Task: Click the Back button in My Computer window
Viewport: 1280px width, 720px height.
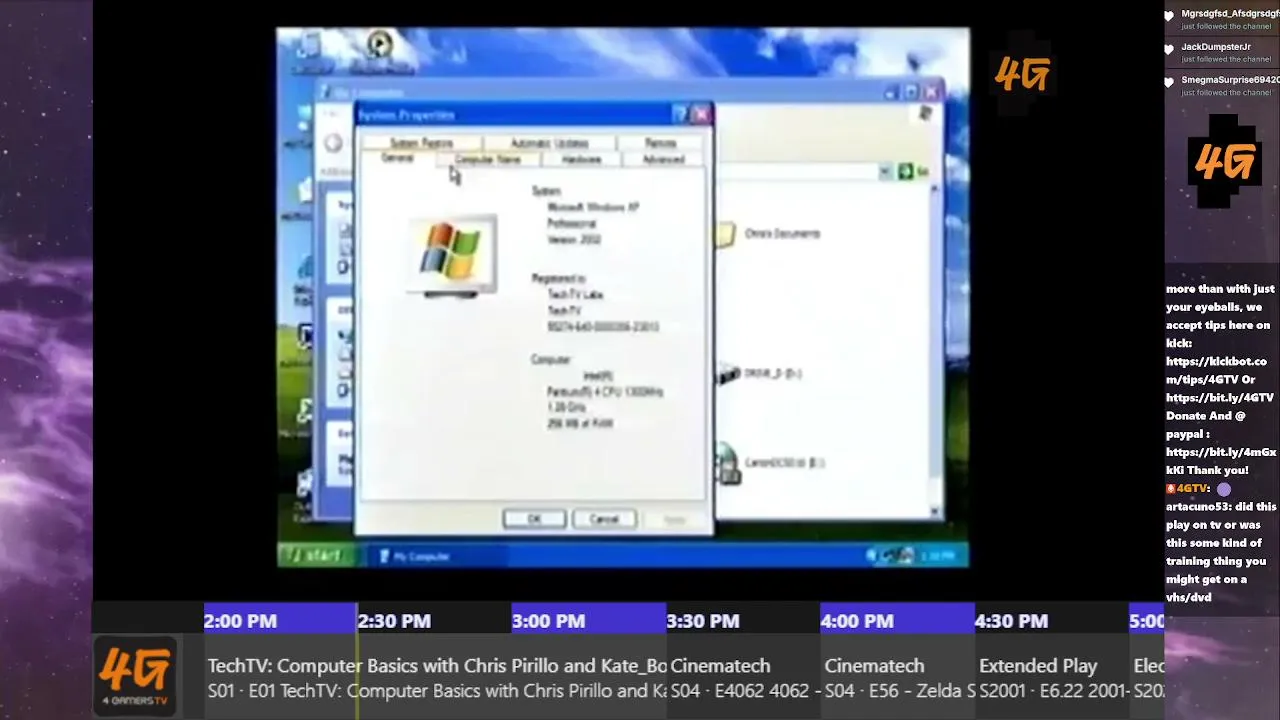Action: [x=333, y=143]
